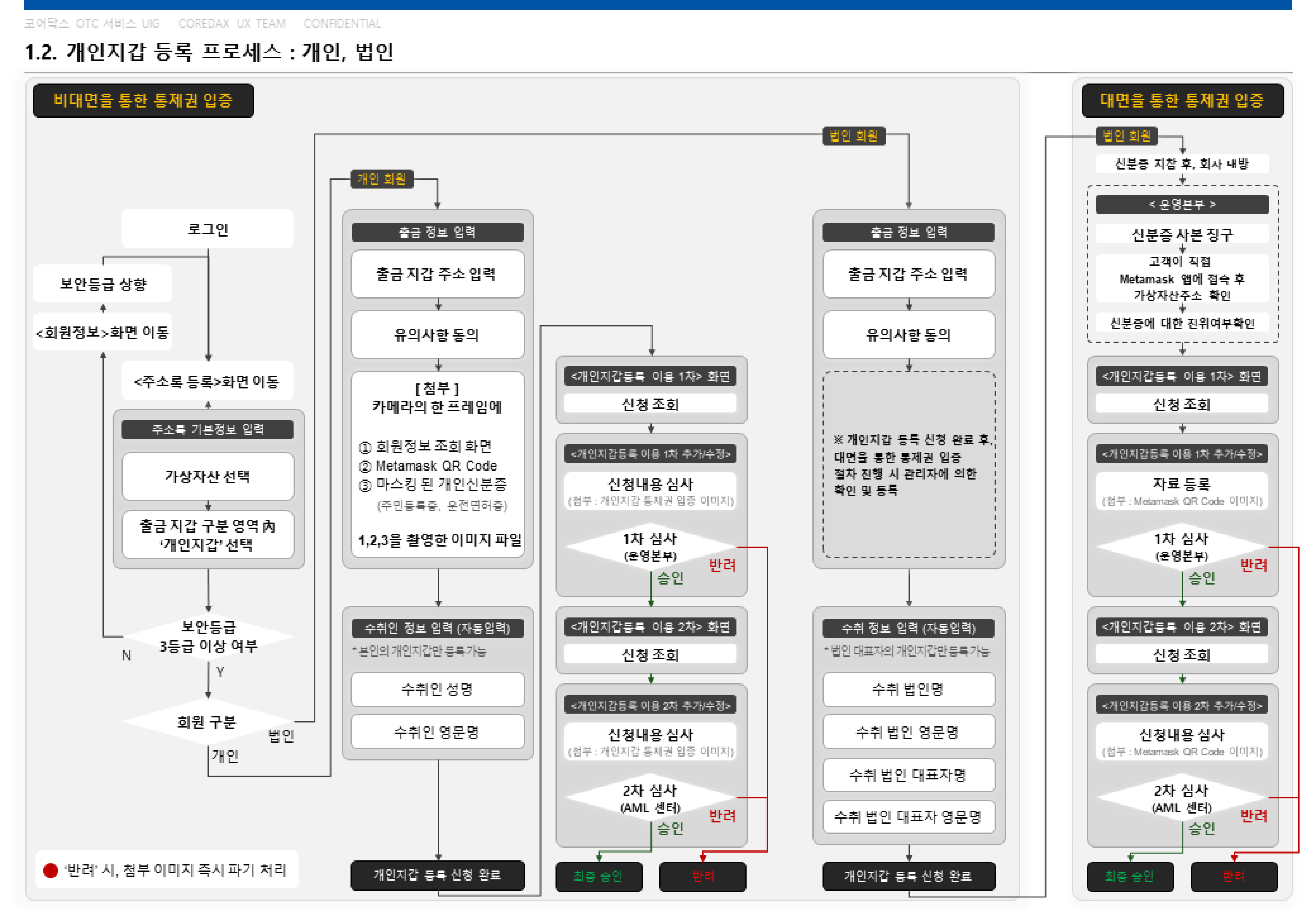Select the '수취 법인 대표자 영문명' field box
This screenshot has width=1316, height=911.
(909, 817)
